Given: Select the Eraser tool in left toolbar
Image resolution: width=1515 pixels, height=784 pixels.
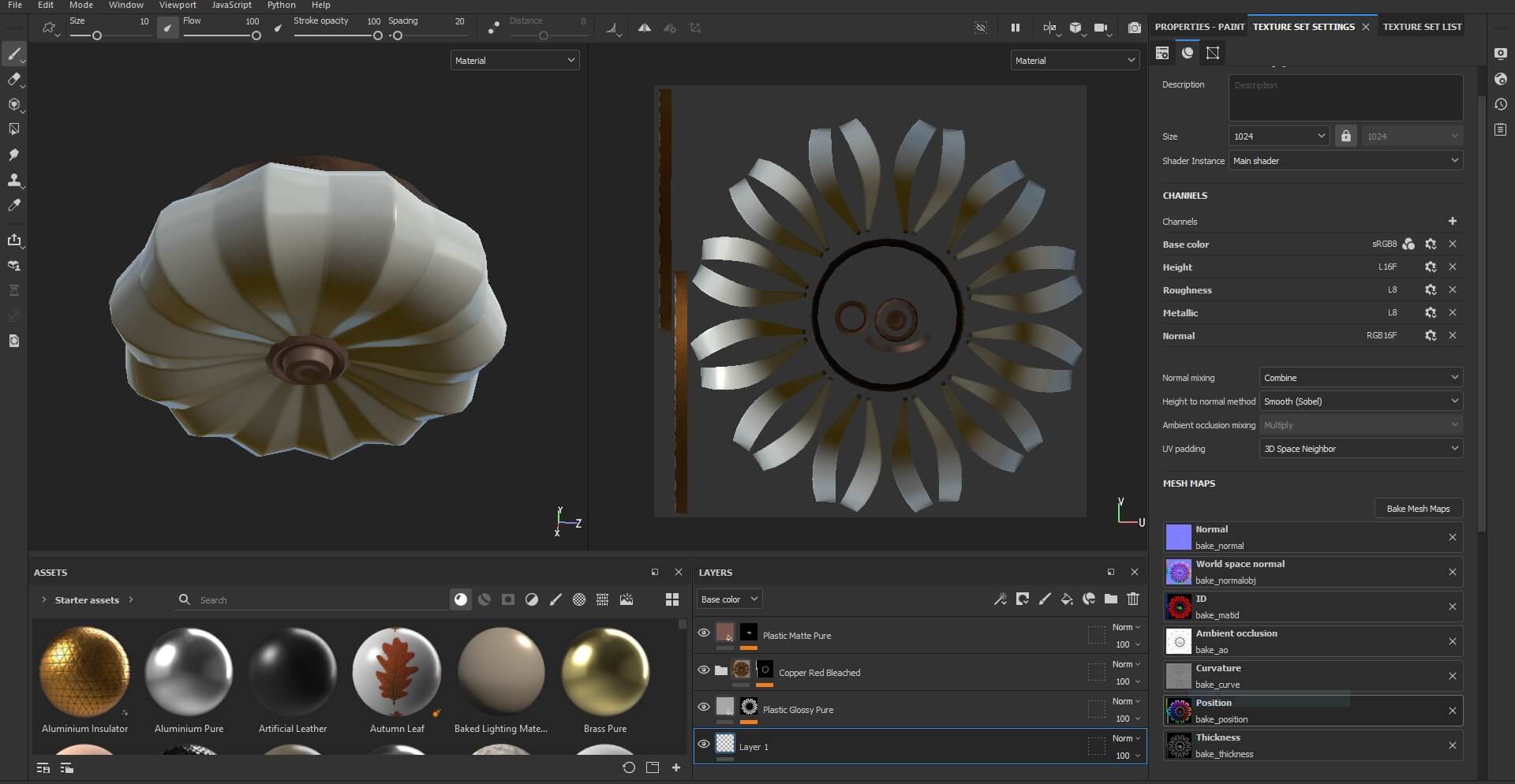Looking at the screenshot, I should point(13,80).
